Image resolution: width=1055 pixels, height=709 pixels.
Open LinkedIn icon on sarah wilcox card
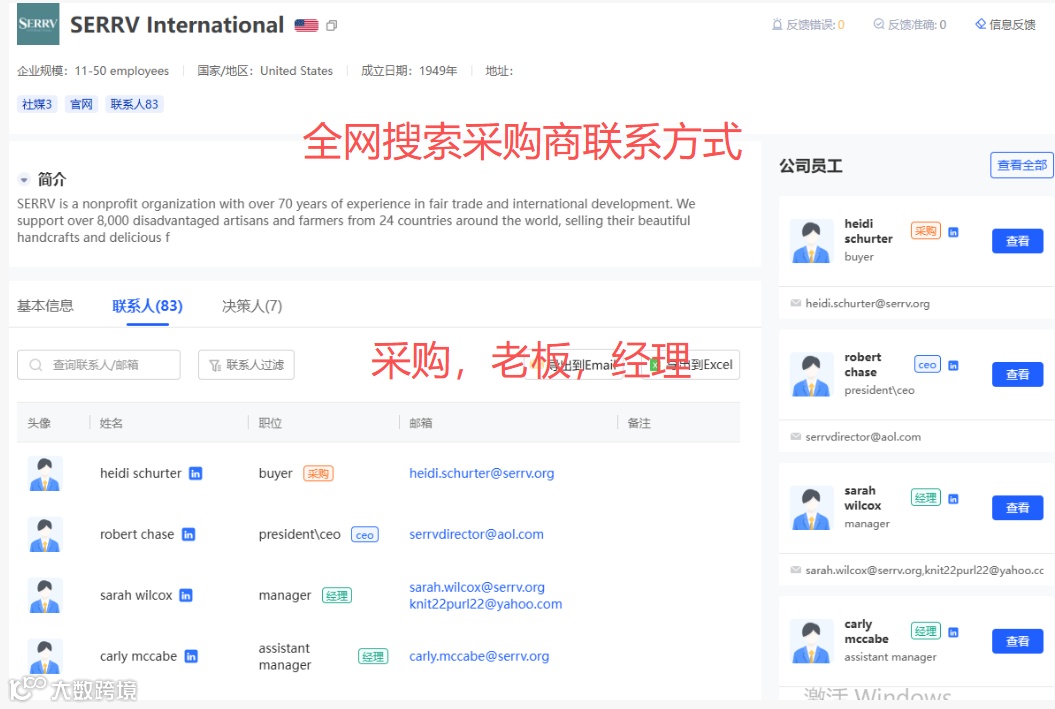coord(953,498)
